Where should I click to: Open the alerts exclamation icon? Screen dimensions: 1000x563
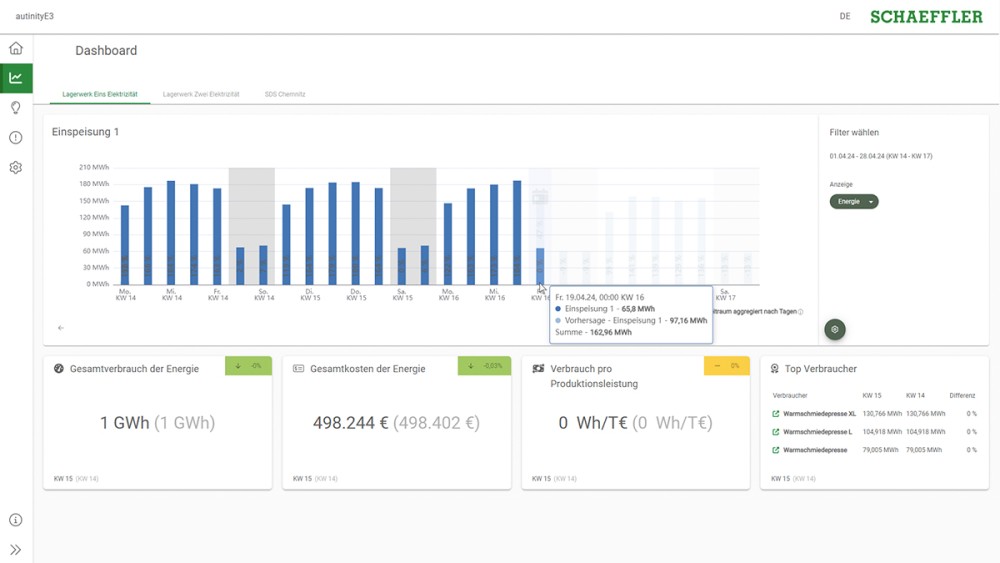[x=16, y=138]
